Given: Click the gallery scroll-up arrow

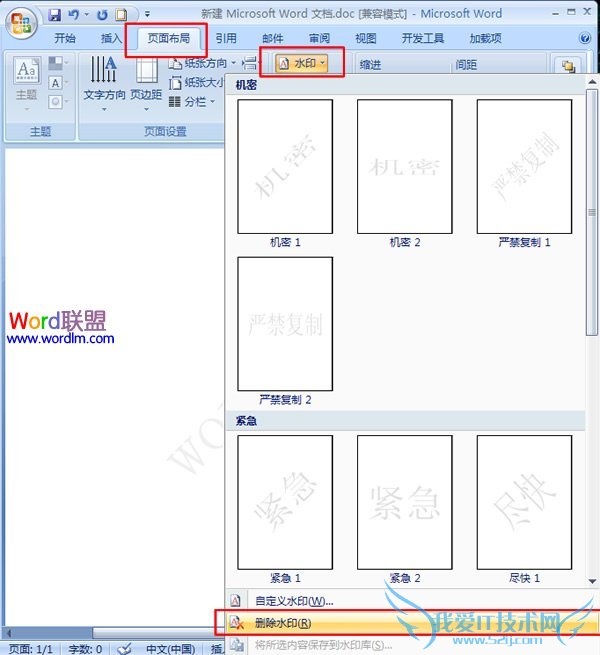Looking at the screenshot, I should 592,82.
